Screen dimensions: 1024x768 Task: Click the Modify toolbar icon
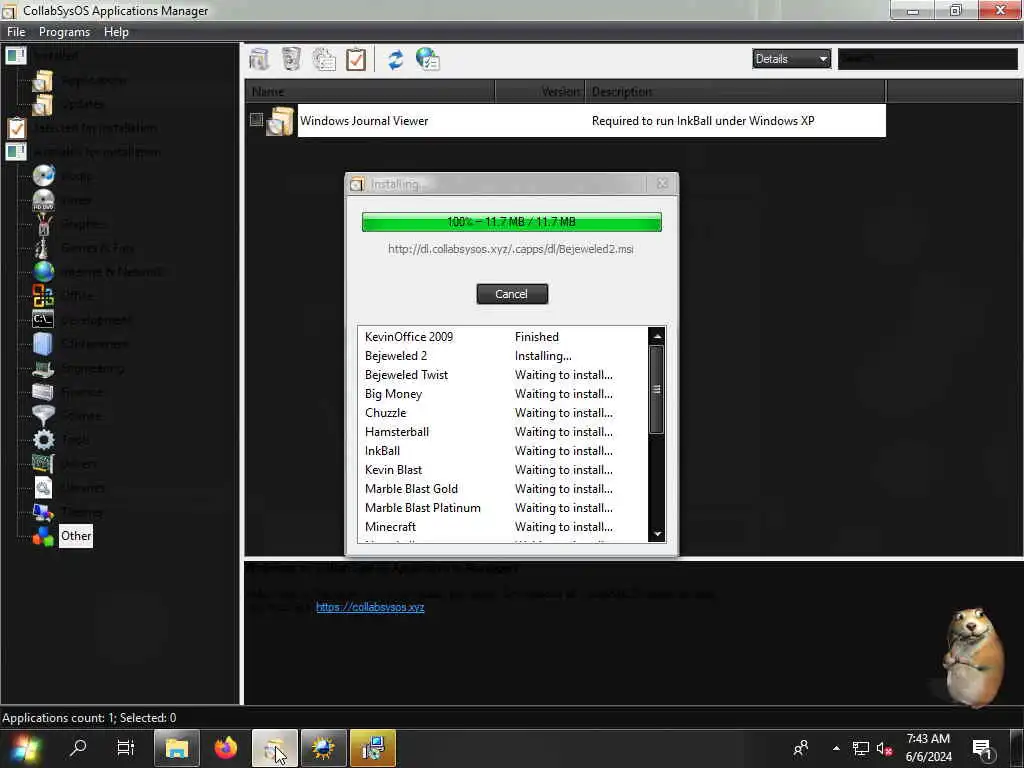coord(324,59)
